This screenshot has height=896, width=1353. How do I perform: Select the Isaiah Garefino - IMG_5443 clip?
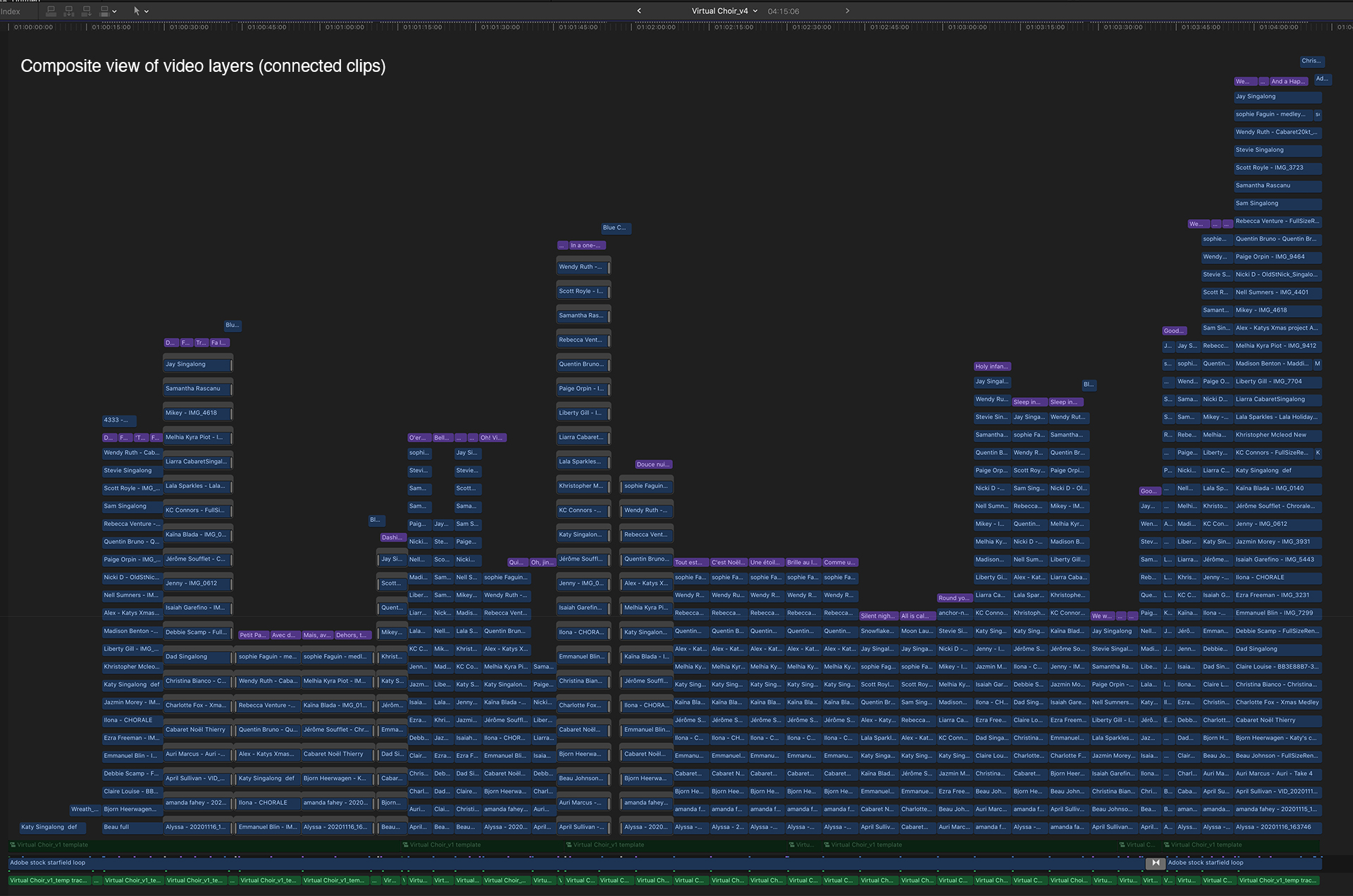[1278, 559]
